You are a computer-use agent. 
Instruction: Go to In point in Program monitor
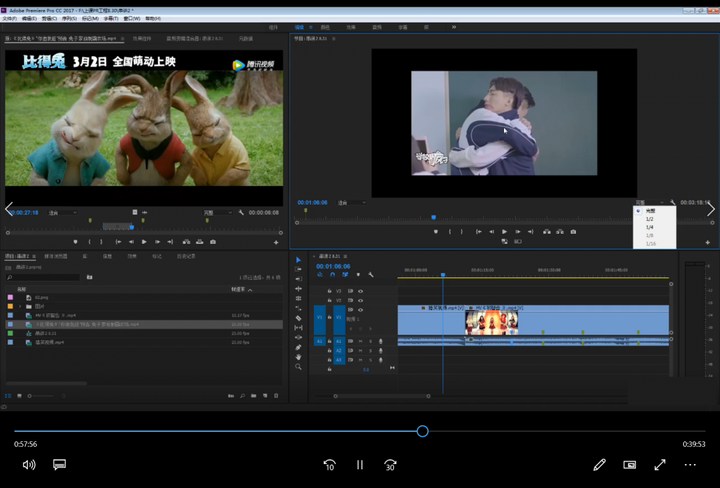click(x=478, y=232)
